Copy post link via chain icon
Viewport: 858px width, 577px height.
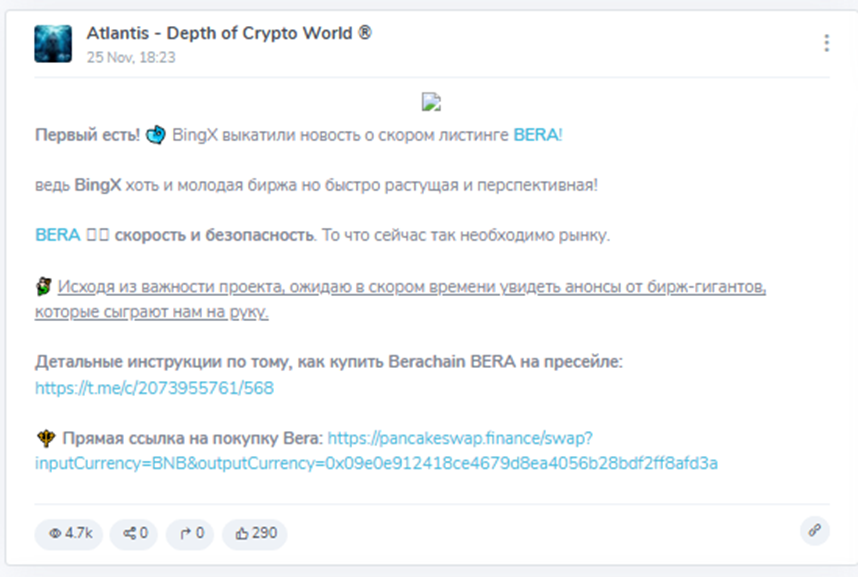coord(815,530)
